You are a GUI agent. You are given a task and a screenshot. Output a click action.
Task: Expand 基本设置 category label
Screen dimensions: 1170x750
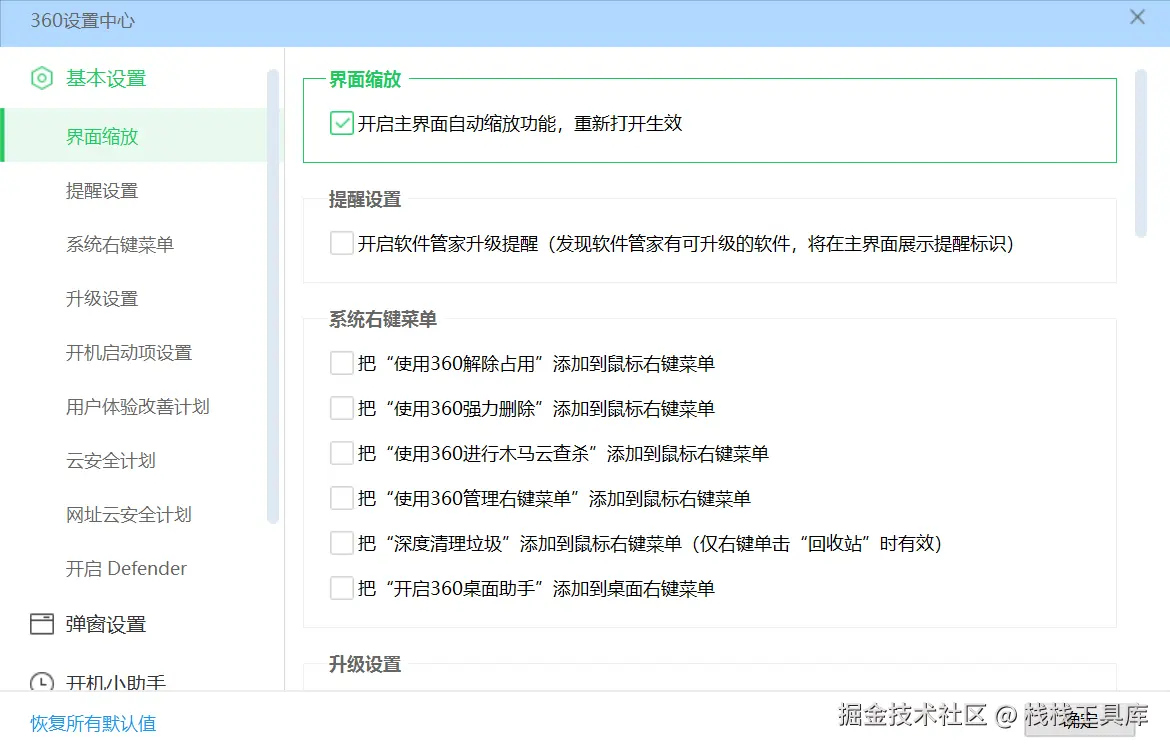(x=106, y=78)
